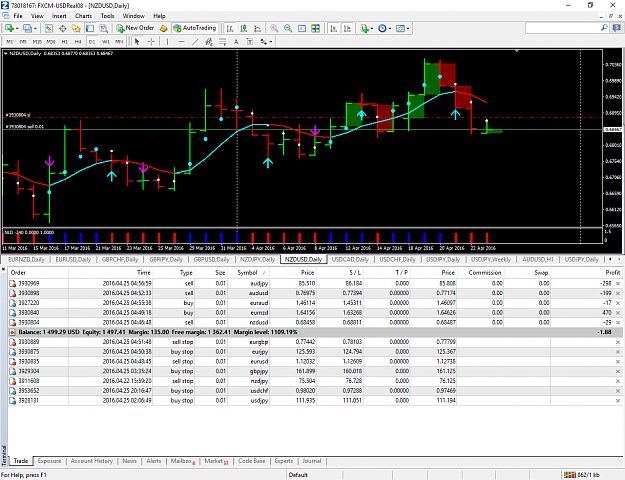Close the Terminal panel with its X

(x=4, y=270)
